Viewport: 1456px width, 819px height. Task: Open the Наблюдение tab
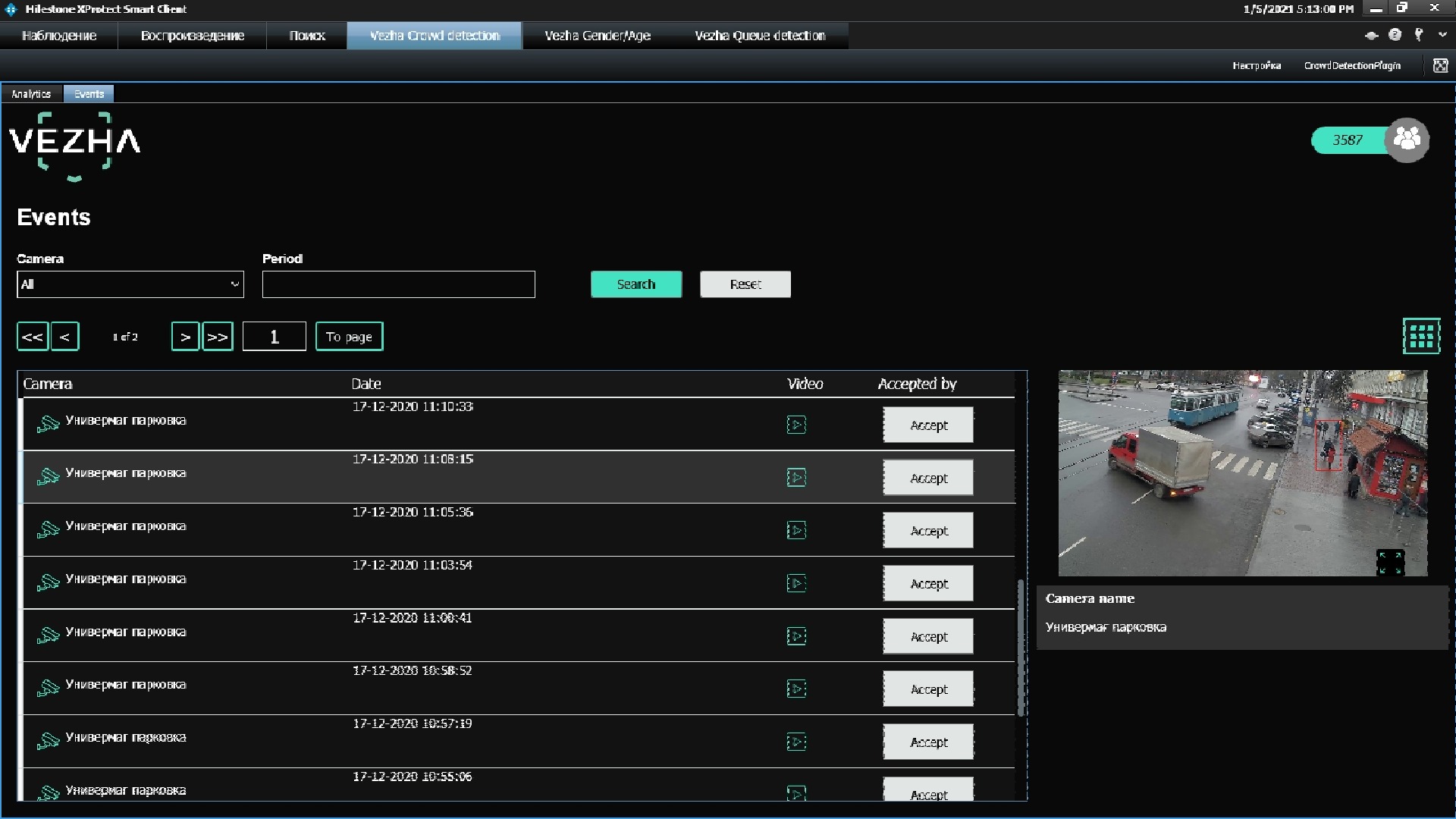click(59, 36)
